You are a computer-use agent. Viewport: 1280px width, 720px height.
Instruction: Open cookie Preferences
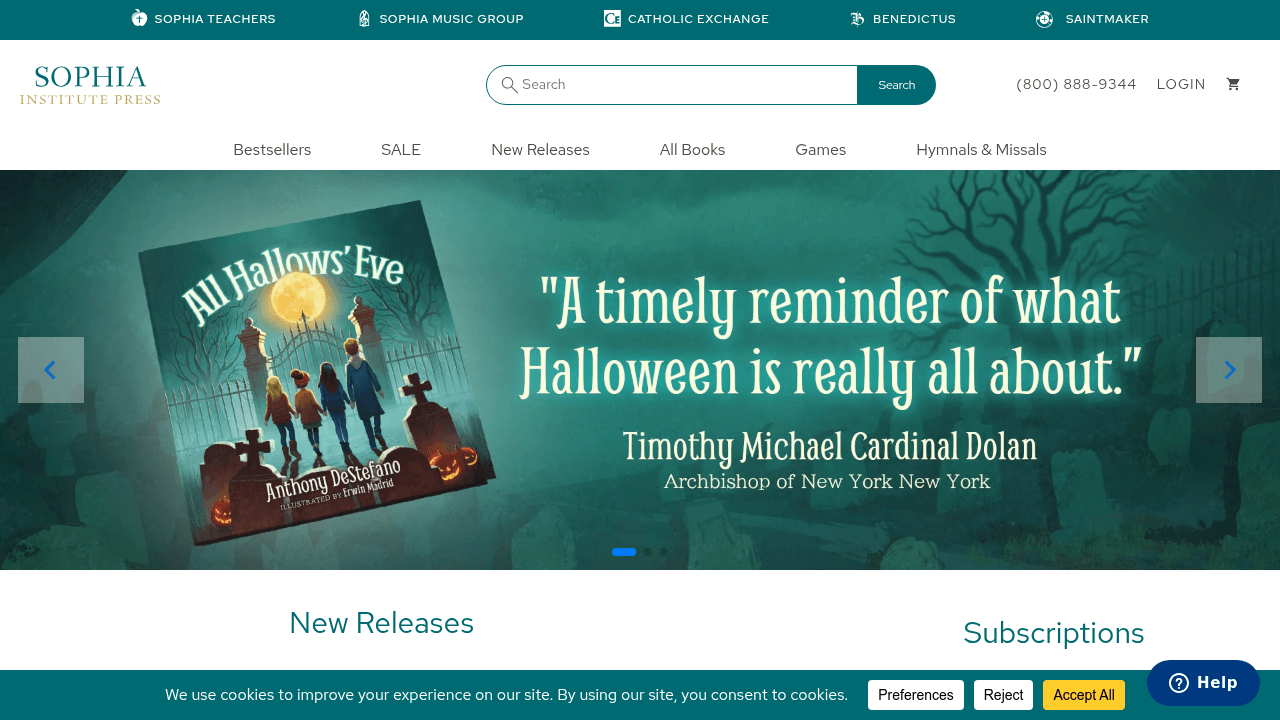pyautogui.click(x=915, y=695)
